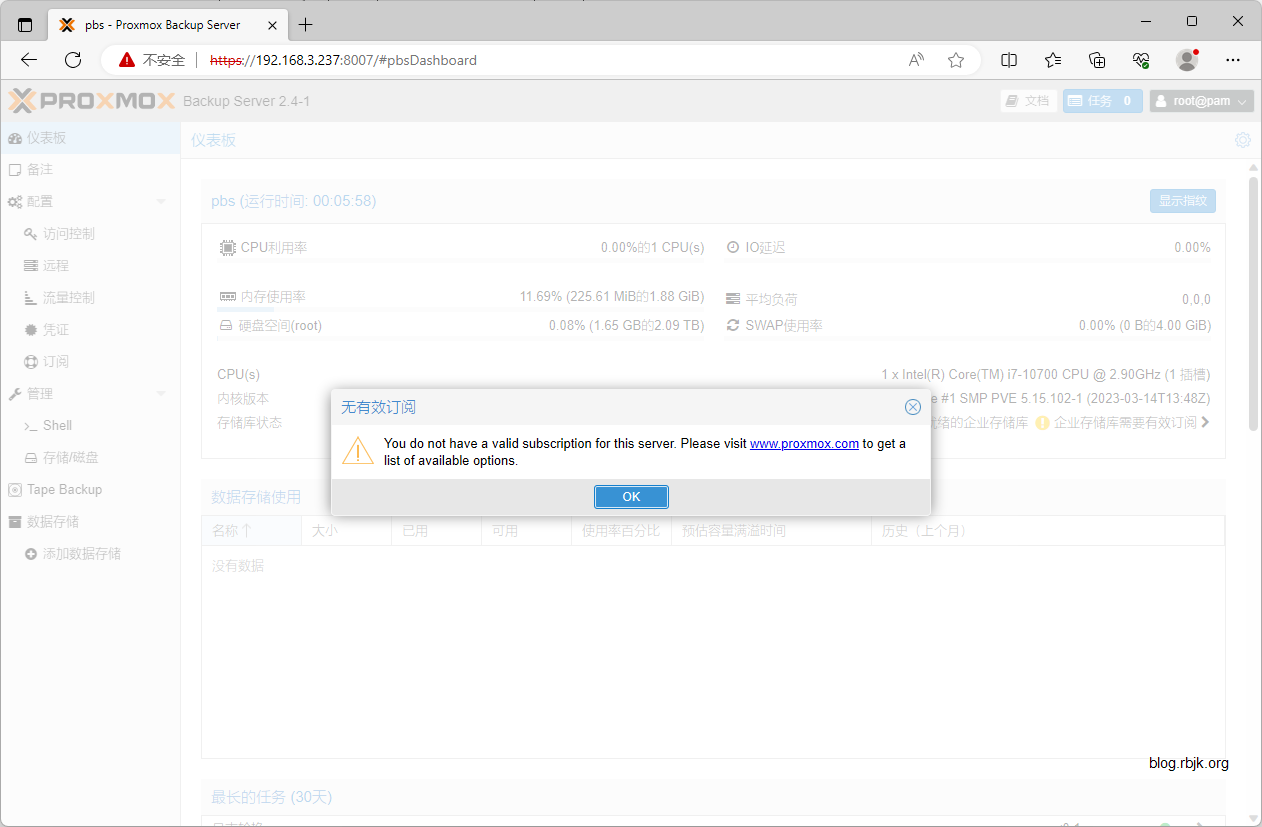Open the browser split screen icon
Image resolution: width=1262 pixels, height=827 pixels.
click(1009, 60)
